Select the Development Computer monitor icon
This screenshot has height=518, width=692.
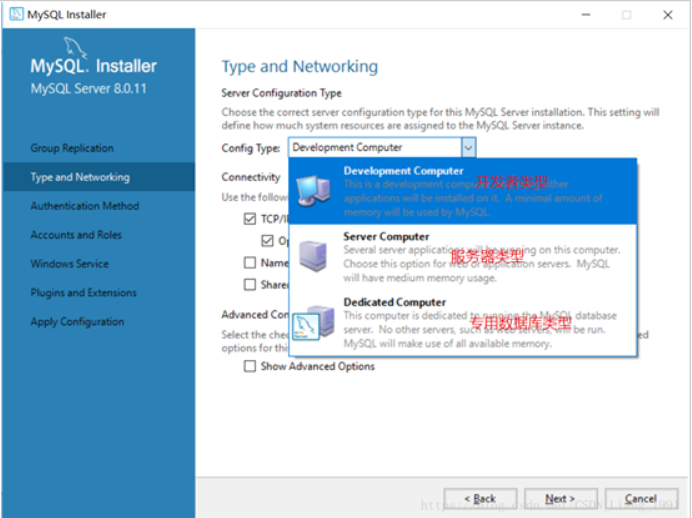(x=314, y=191)
